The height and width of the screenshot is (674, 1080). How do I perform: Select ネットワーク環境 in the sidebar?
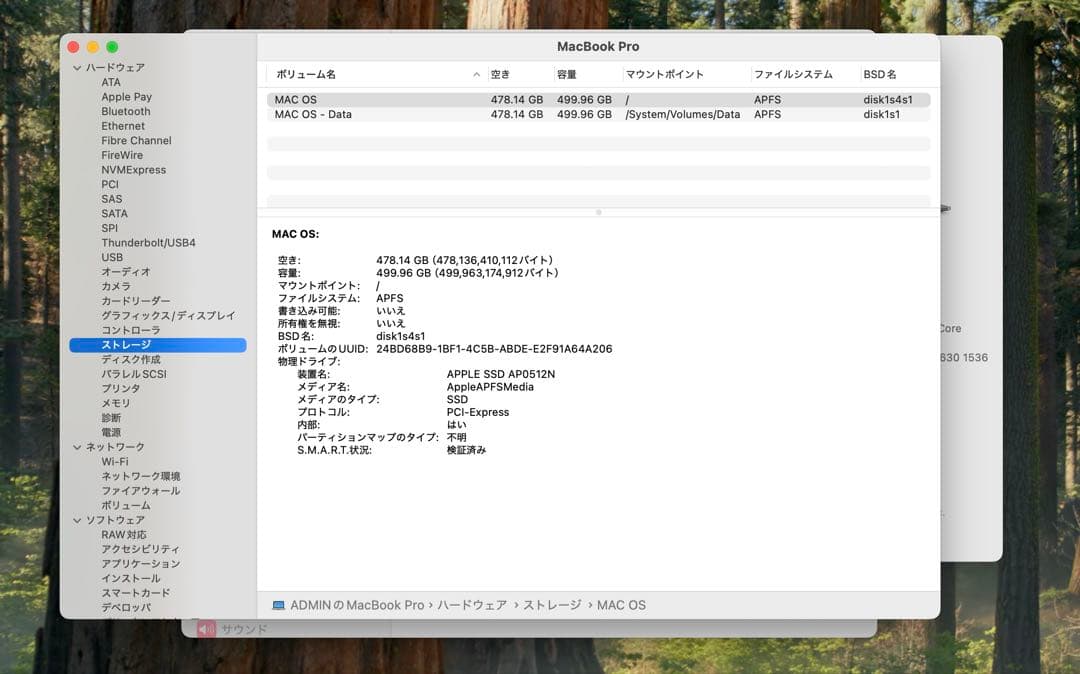[x=141, y=476]
